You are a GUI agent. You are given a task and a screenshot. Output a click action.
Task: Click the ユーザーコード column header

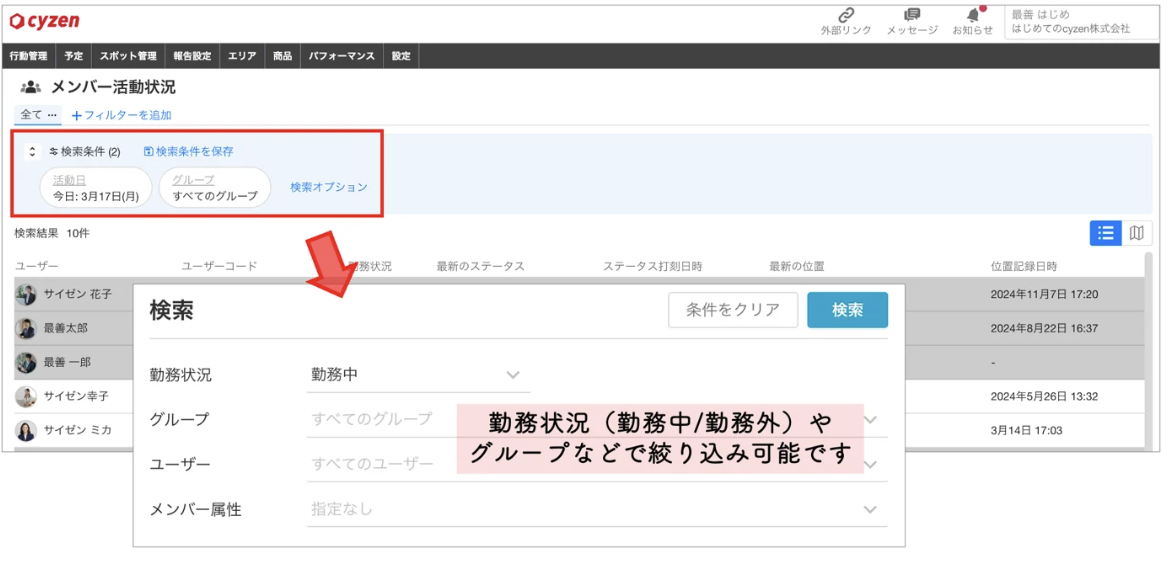(220, 266)
